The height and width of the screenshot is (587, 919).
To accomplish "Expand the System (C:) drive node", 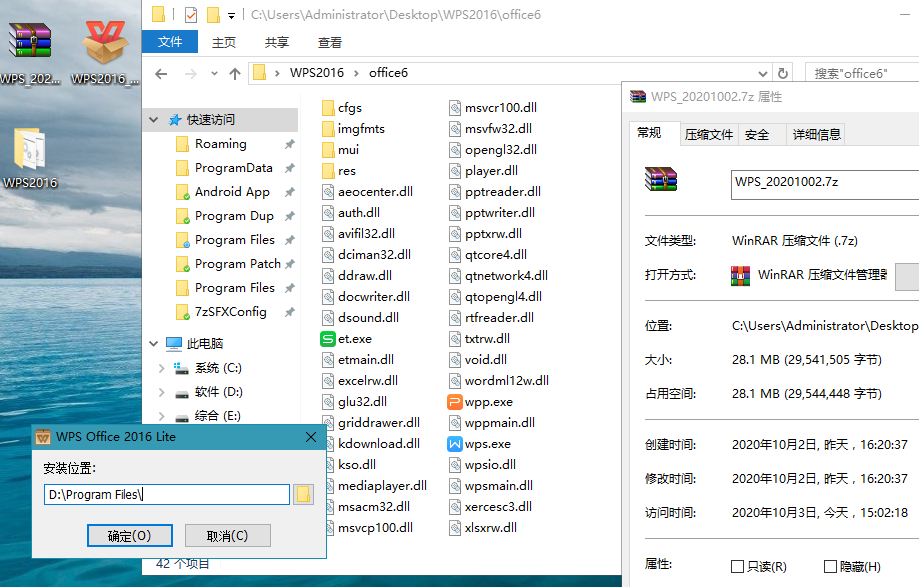I will pos(162,368).
